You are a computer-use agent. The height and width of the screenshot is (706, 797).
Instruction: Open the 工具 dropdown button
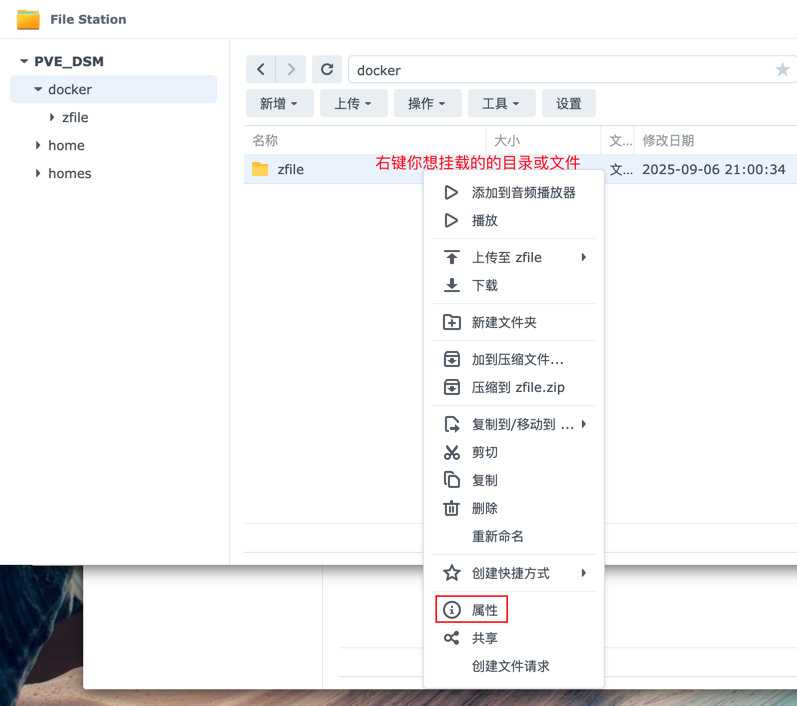(501, 103)
